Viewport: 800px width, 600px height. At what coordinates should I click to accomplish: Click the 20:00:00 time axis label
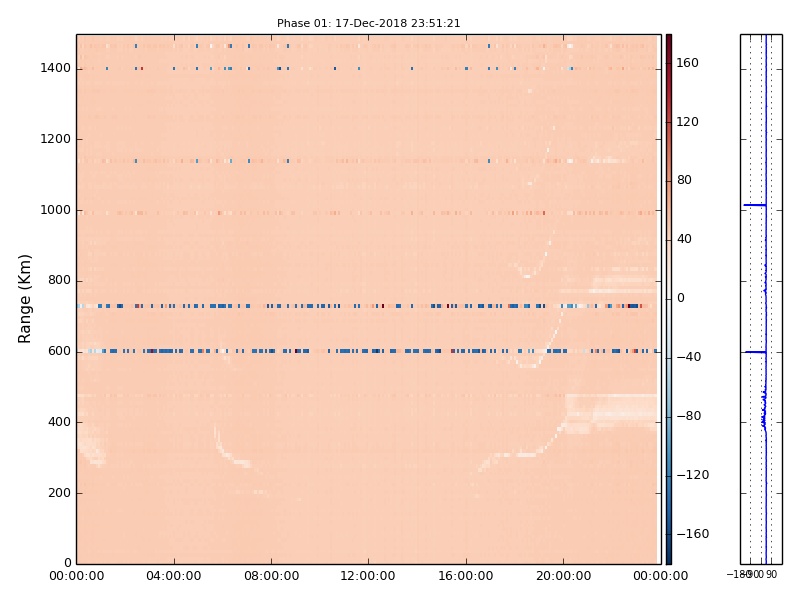(563, 576)
